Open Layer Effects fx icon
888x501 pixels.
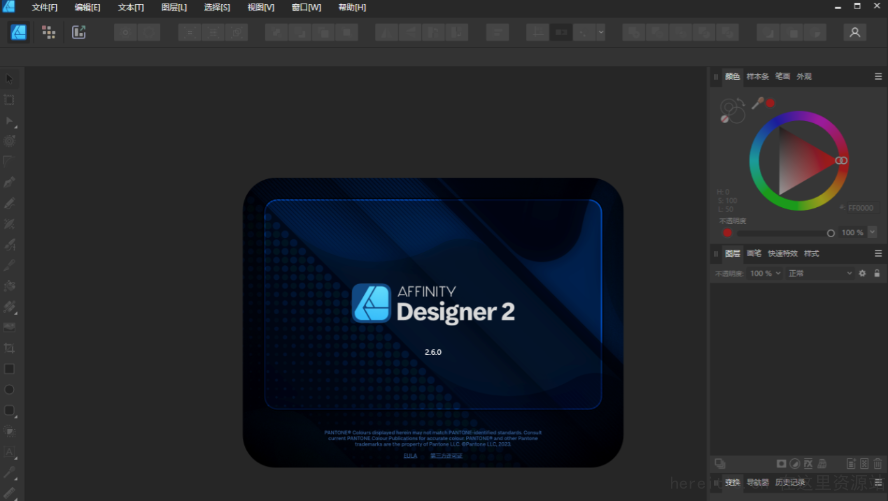(808, 464)
